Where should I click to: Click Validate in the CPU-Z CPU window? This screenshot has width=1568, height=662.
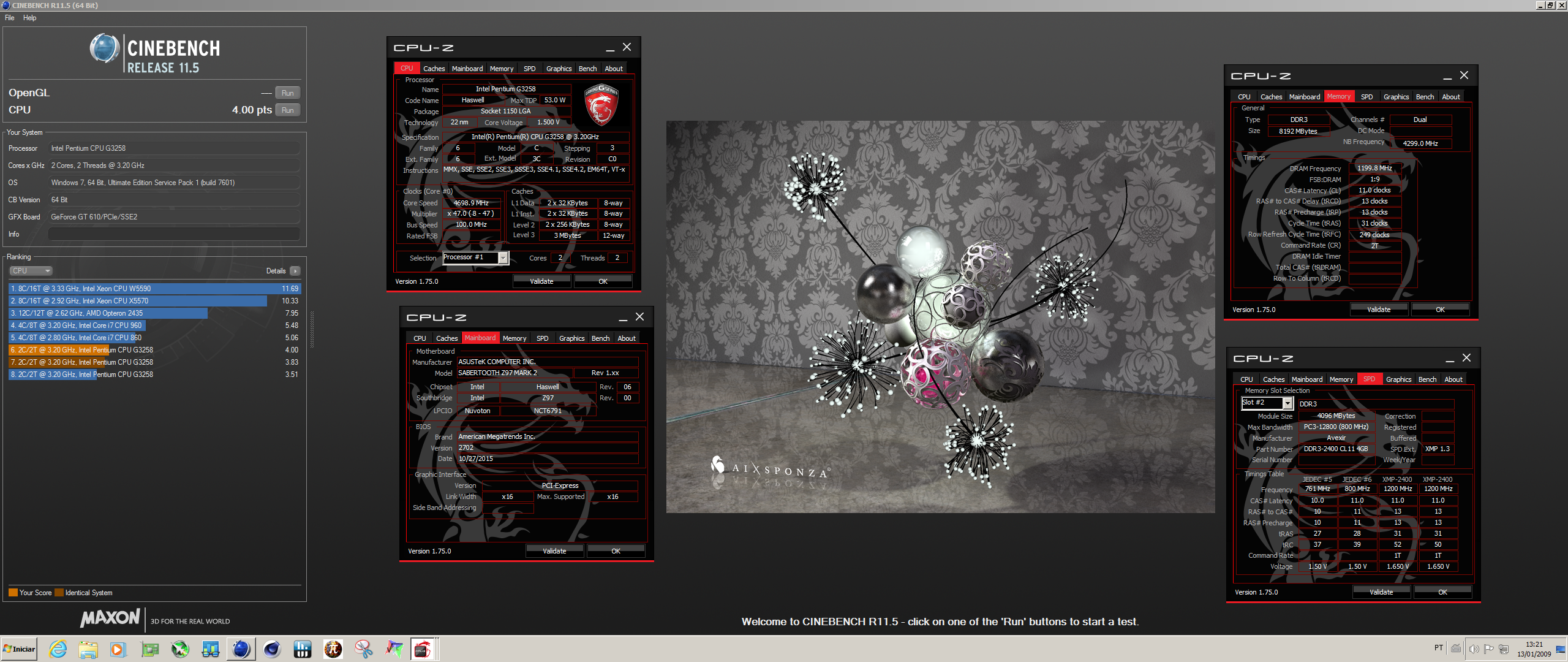point(541,281)
